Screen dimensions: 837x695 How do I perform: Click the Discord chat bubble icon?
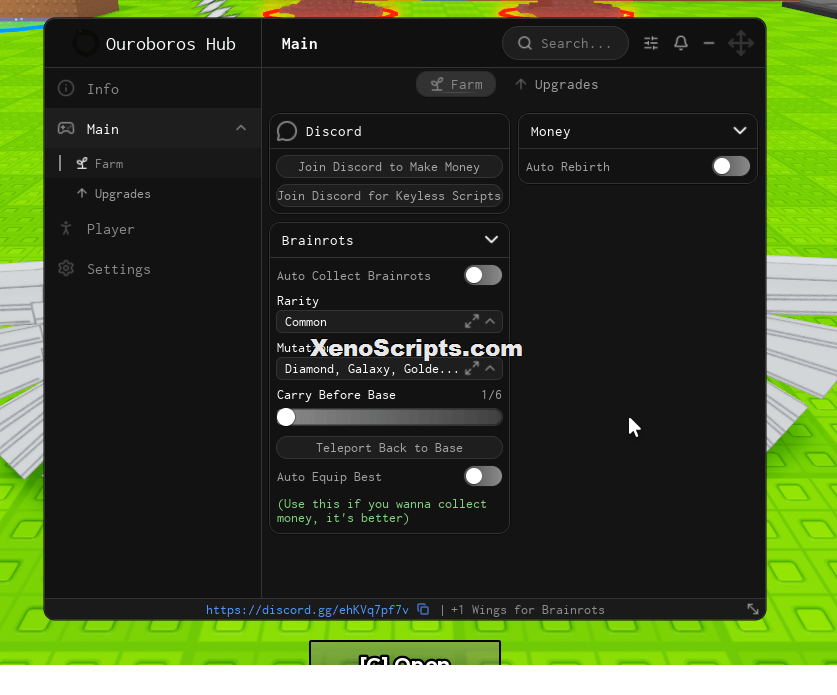(x=287, y=131)
